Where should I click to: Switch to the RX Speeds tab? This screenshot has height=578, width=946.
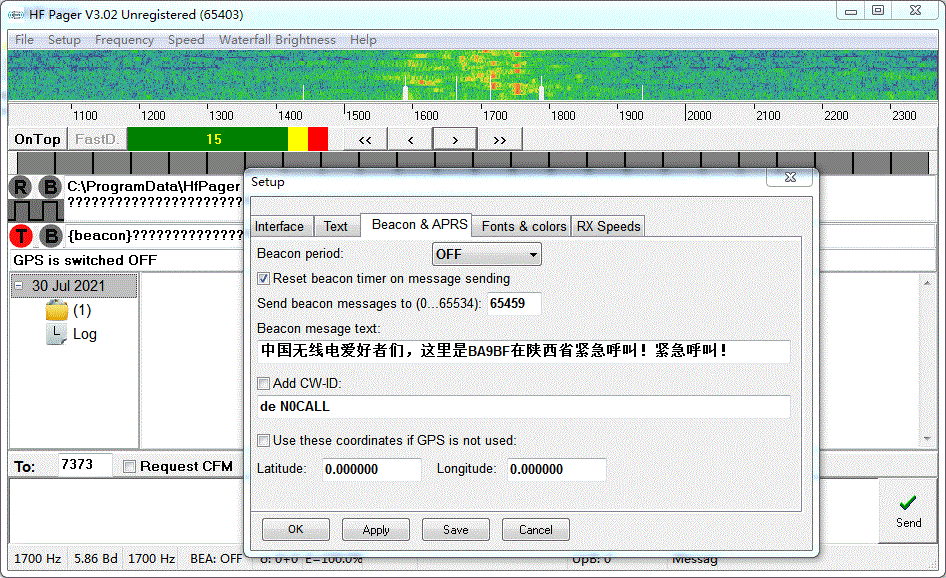click(608, 226)
